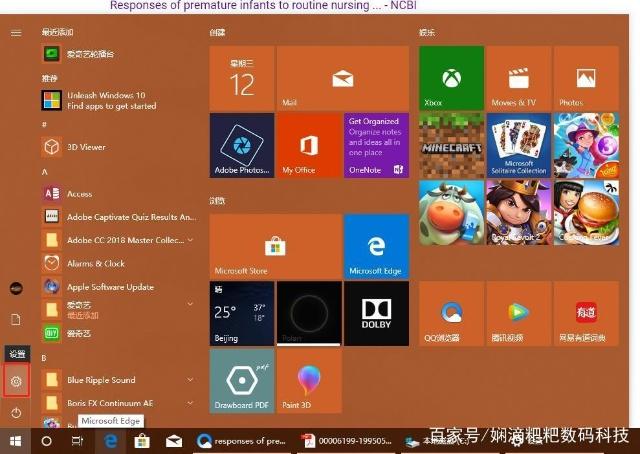Open the green iQIYI app entry
Viewport: 640px width, 454px height.
pyautogui.click(x=118, y=334)
